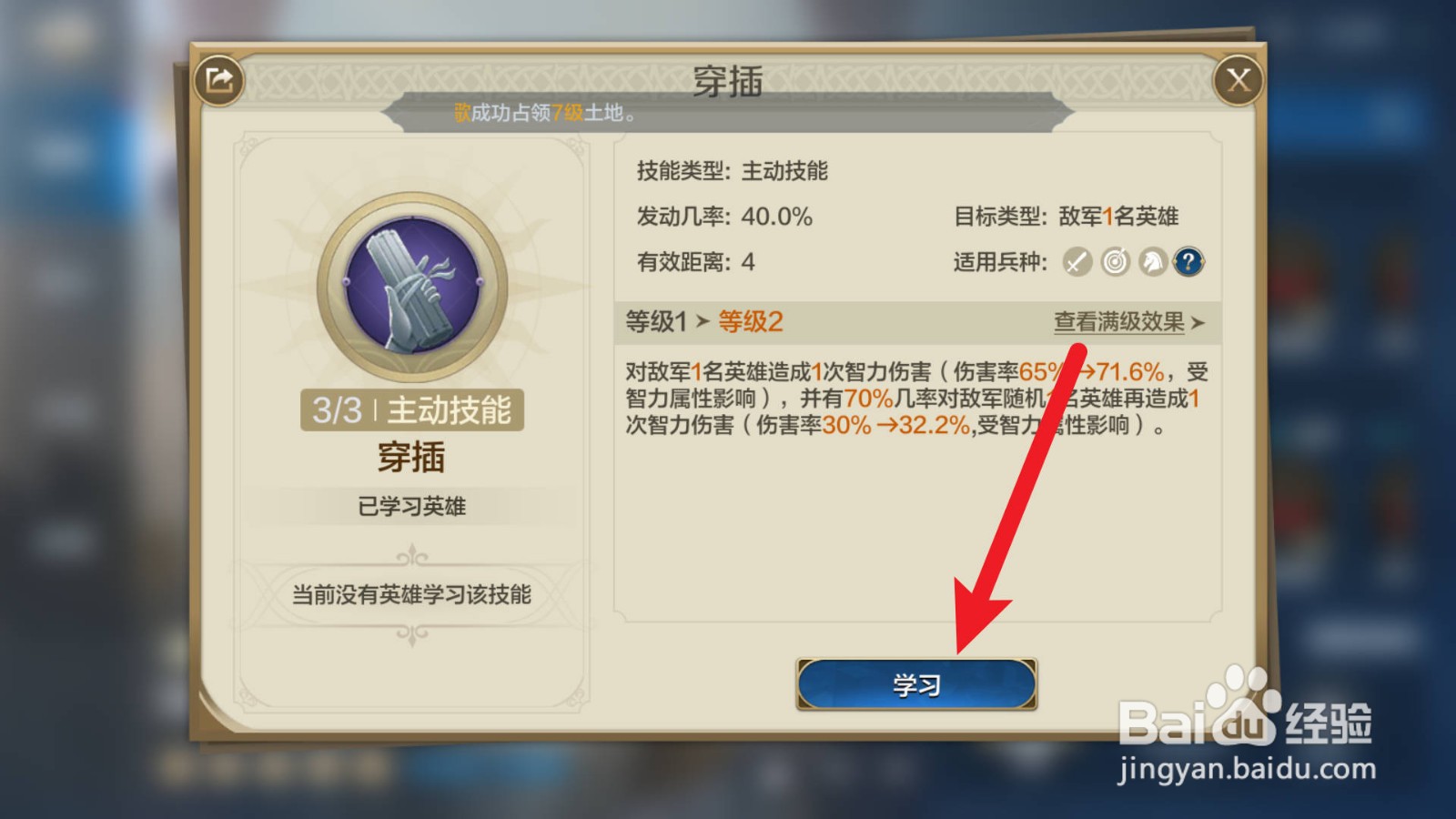Click the 已学习英雄 section header
Screen dimensions: 1456x819
[x=412, y=506]
